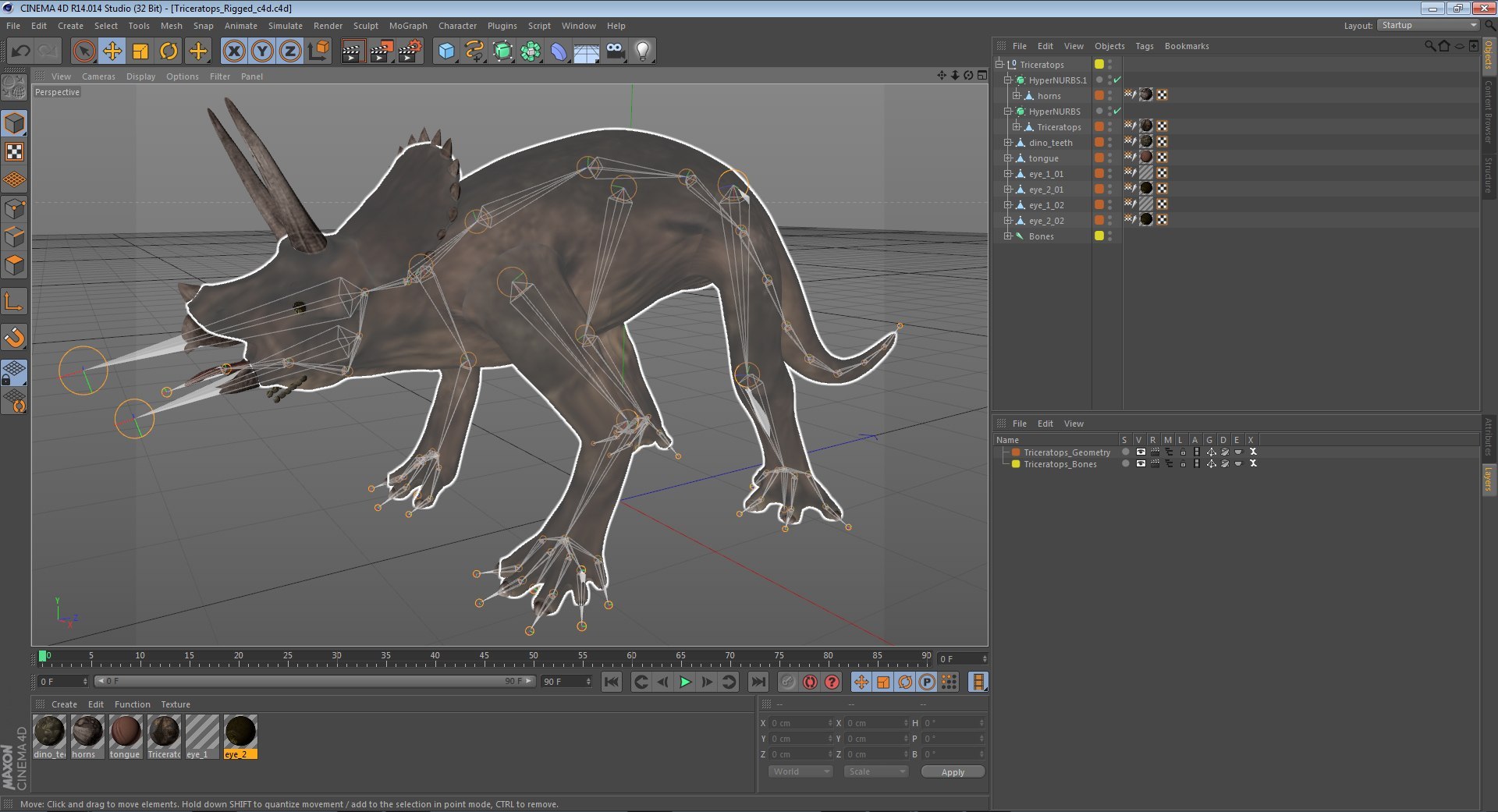The image size is (1498, 812).
Task: Play the animation forward
Action: tap(685, 682)
